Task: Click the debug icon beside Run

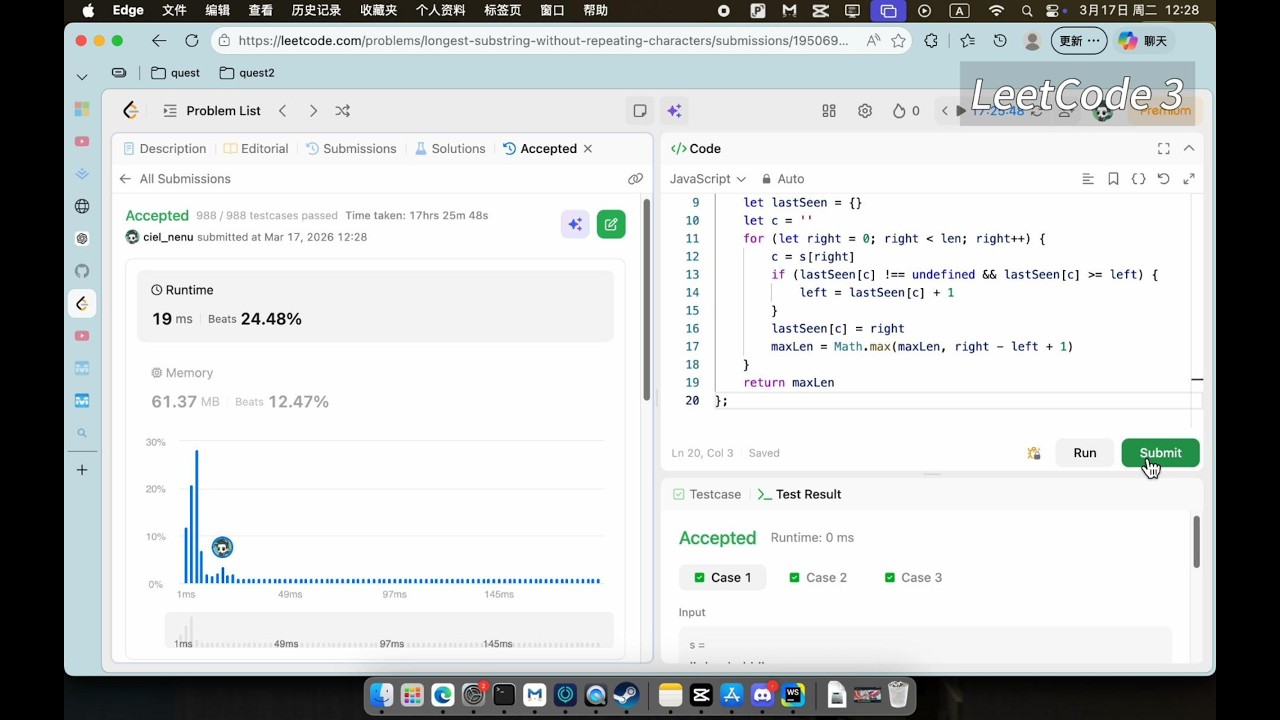Action: pyautogui.click(x=1034, y=453)
